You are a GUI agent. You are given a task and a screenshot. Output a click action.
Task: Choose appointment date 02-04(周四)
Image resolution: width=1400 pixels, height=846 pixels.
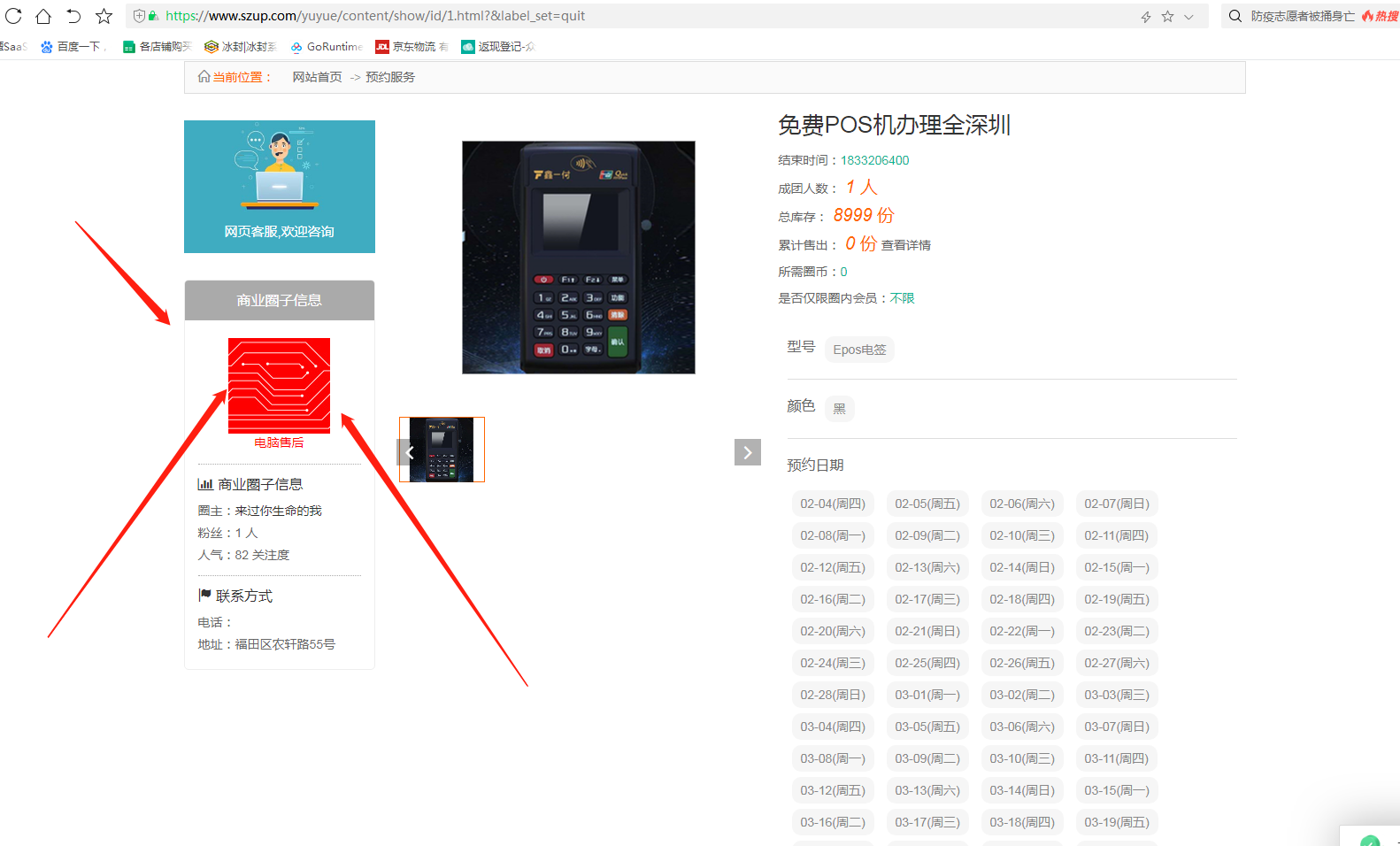pos(832,504)
